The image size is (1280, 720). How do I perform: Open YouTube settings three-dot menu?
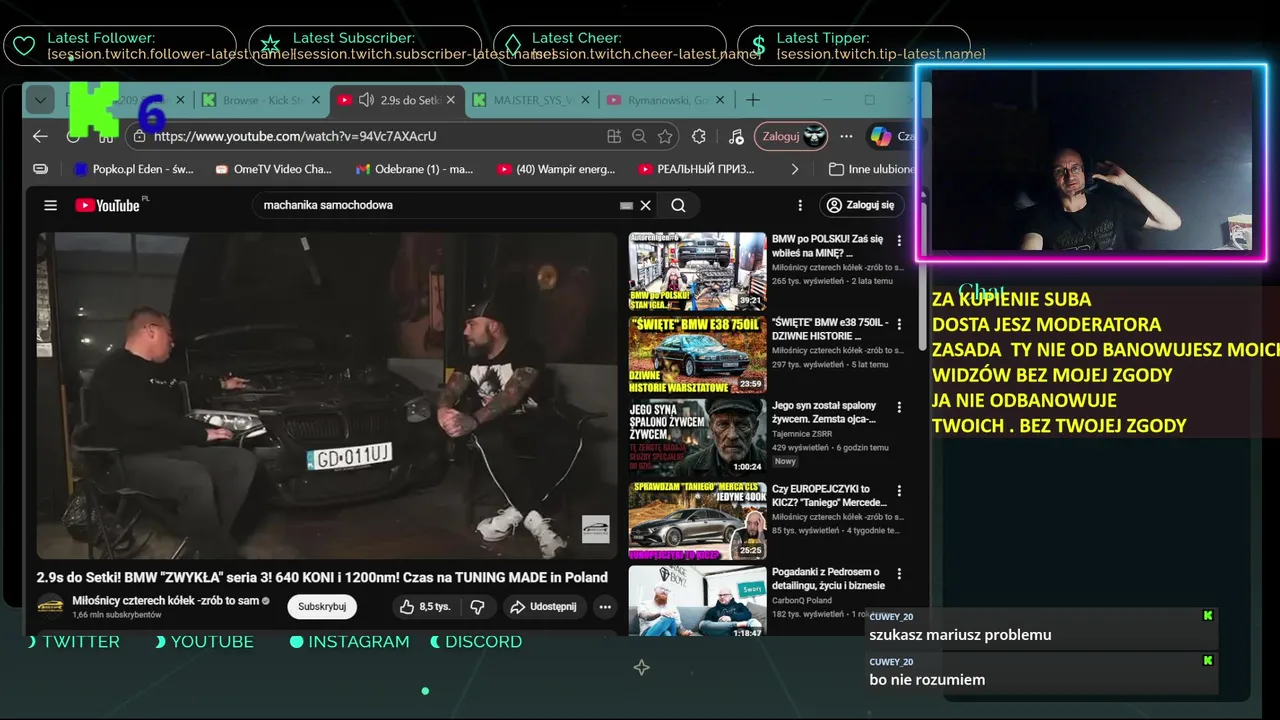[800, 205]
